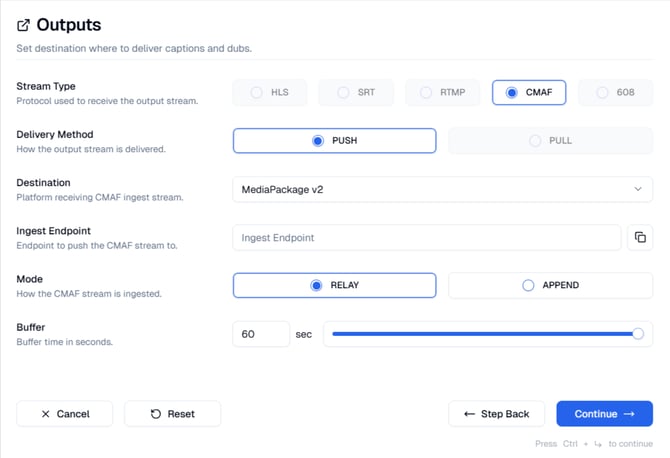
Task: Click the Buffer slider handle
Action: [x=638, y=334]
